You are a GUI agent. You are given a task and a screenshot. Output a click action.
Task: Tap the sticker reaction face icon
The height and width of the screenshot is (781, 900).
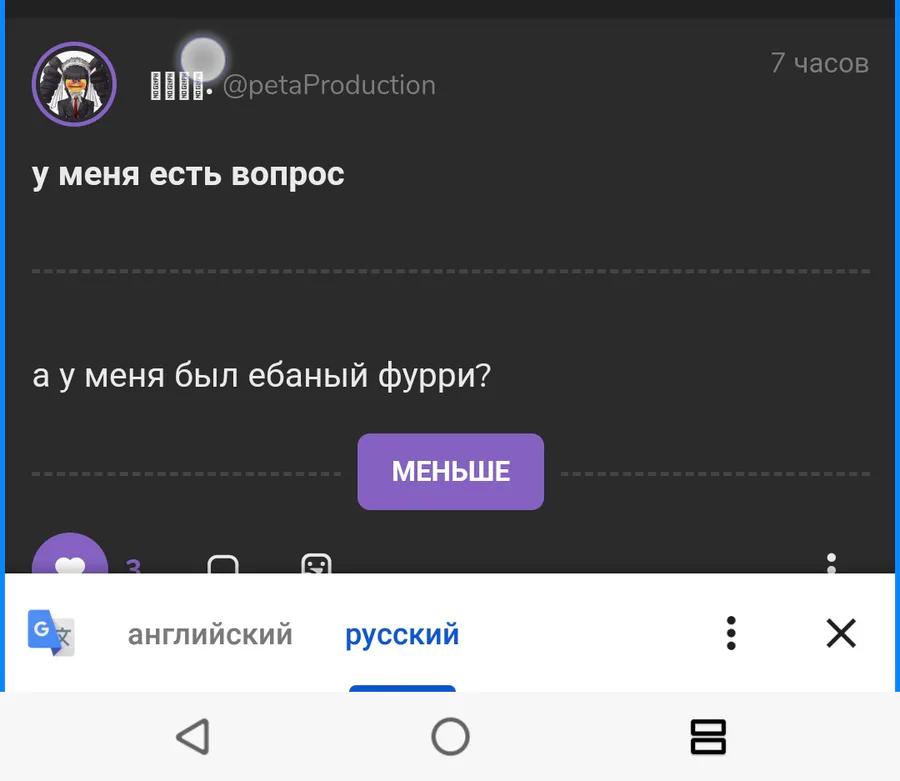[316, 564]
